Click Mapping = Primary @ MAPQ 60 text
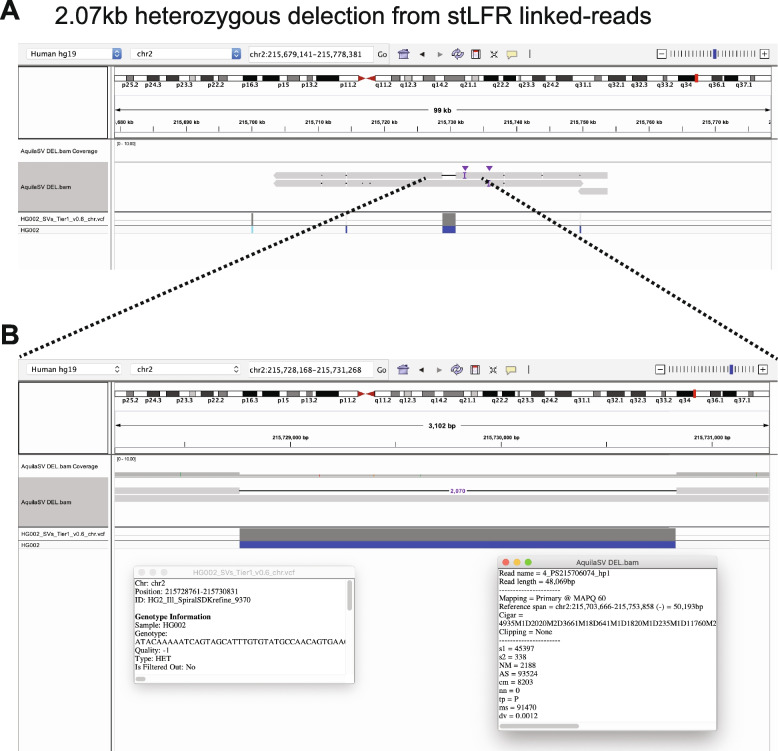The height and width of the screenshot is (751, 778). point(552,598)
